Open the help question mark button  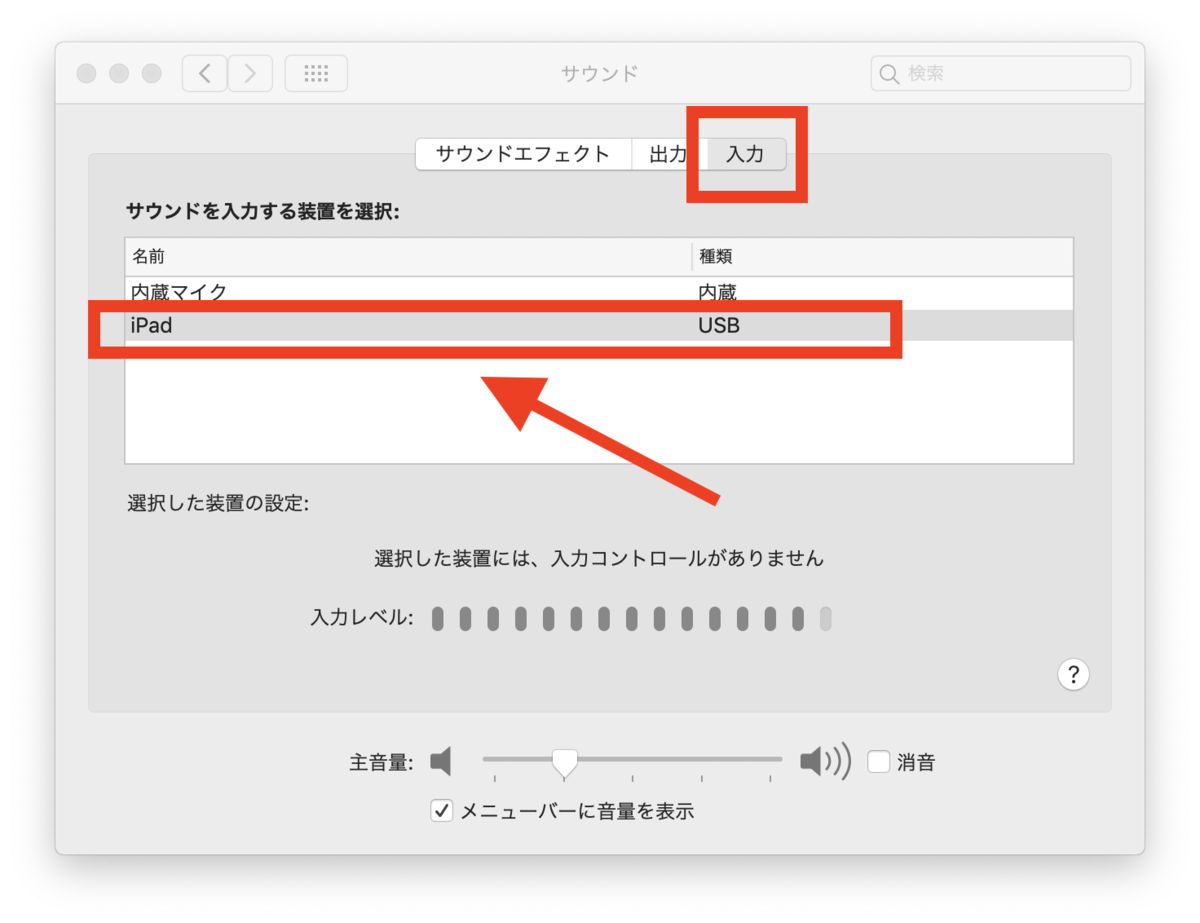point(1073,675)
